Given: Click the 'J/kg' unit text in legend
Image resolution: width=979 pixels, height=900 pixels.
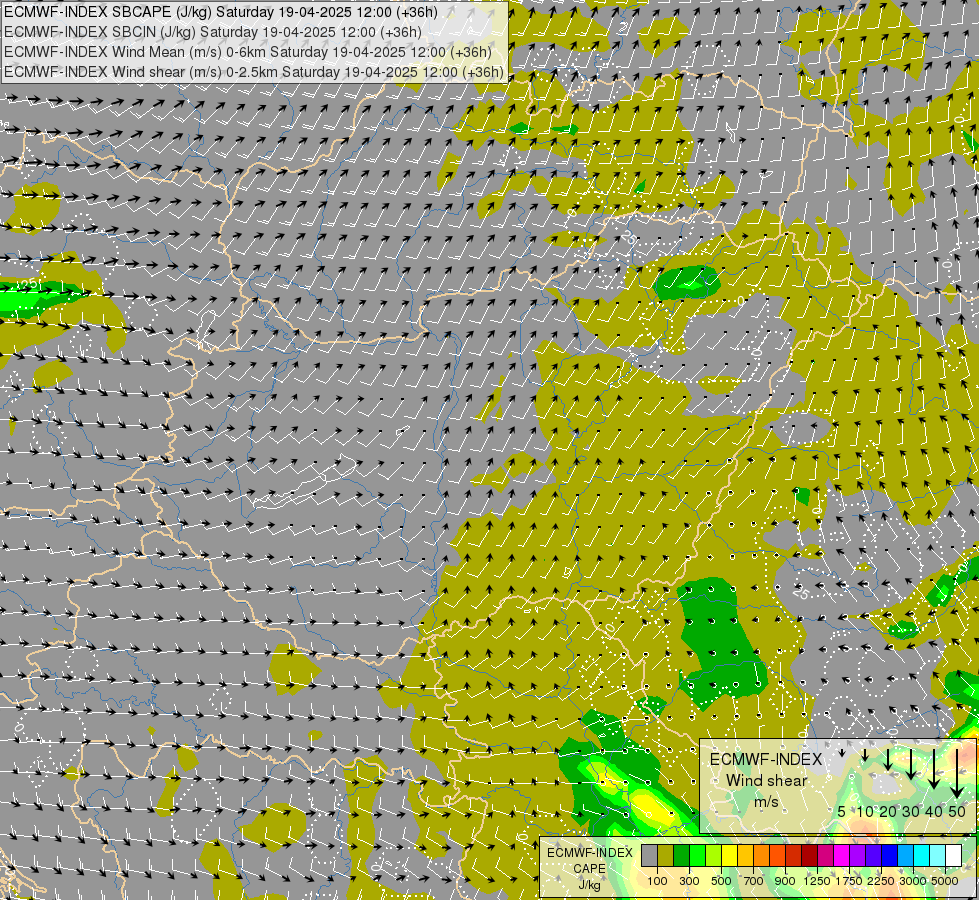Looking at the screenshot, I should [589, 885].
